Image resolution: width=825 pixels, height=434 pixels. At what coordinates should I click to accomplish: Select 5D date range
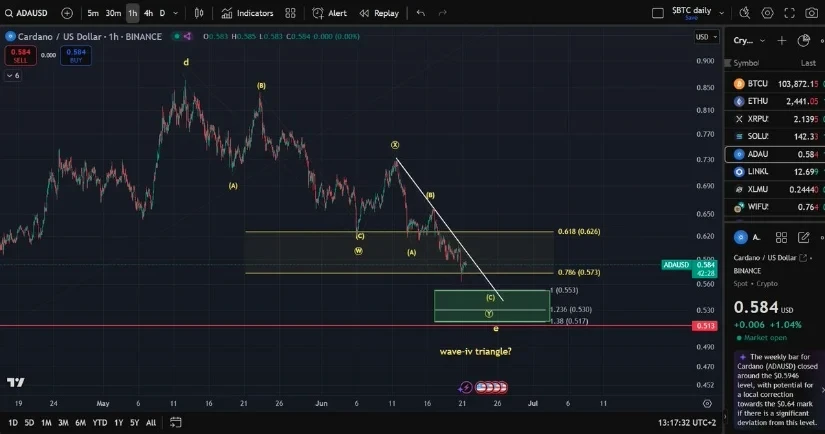click(29, 422)
